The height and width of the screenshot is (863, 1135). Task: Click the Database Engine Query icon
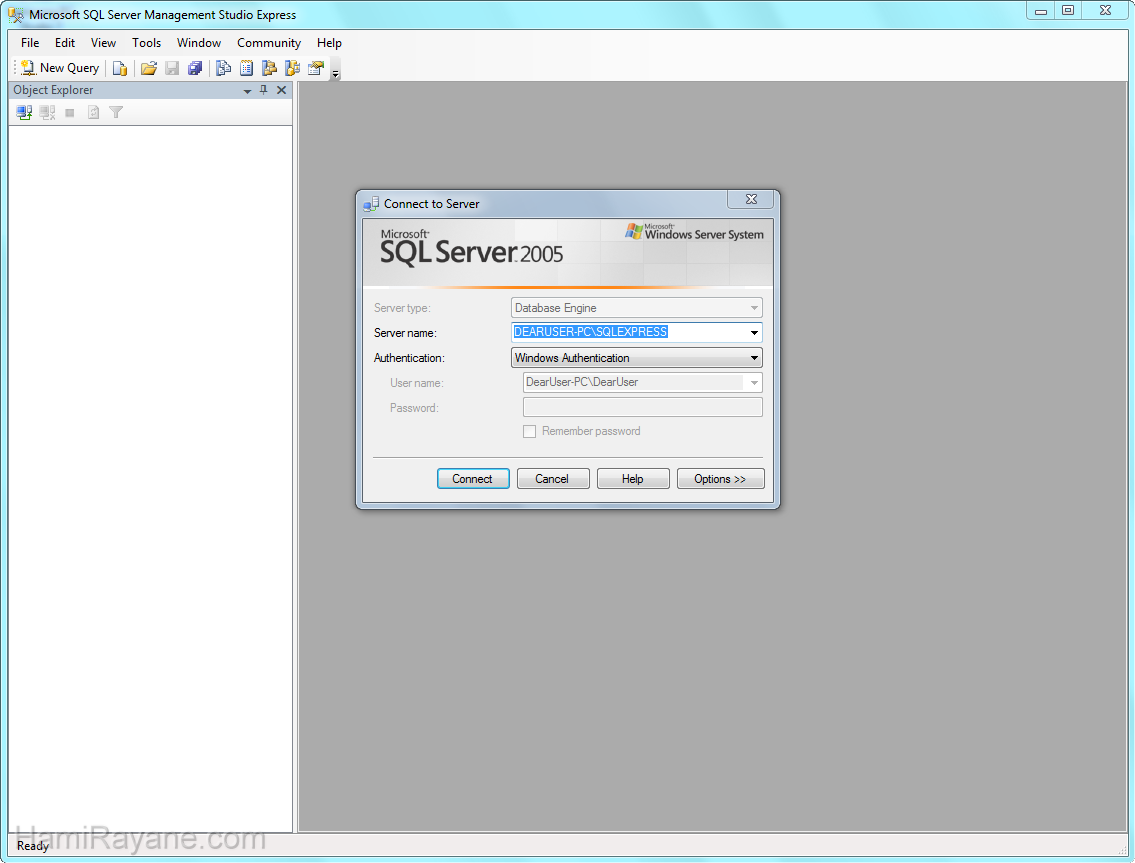tap(120, 68)
